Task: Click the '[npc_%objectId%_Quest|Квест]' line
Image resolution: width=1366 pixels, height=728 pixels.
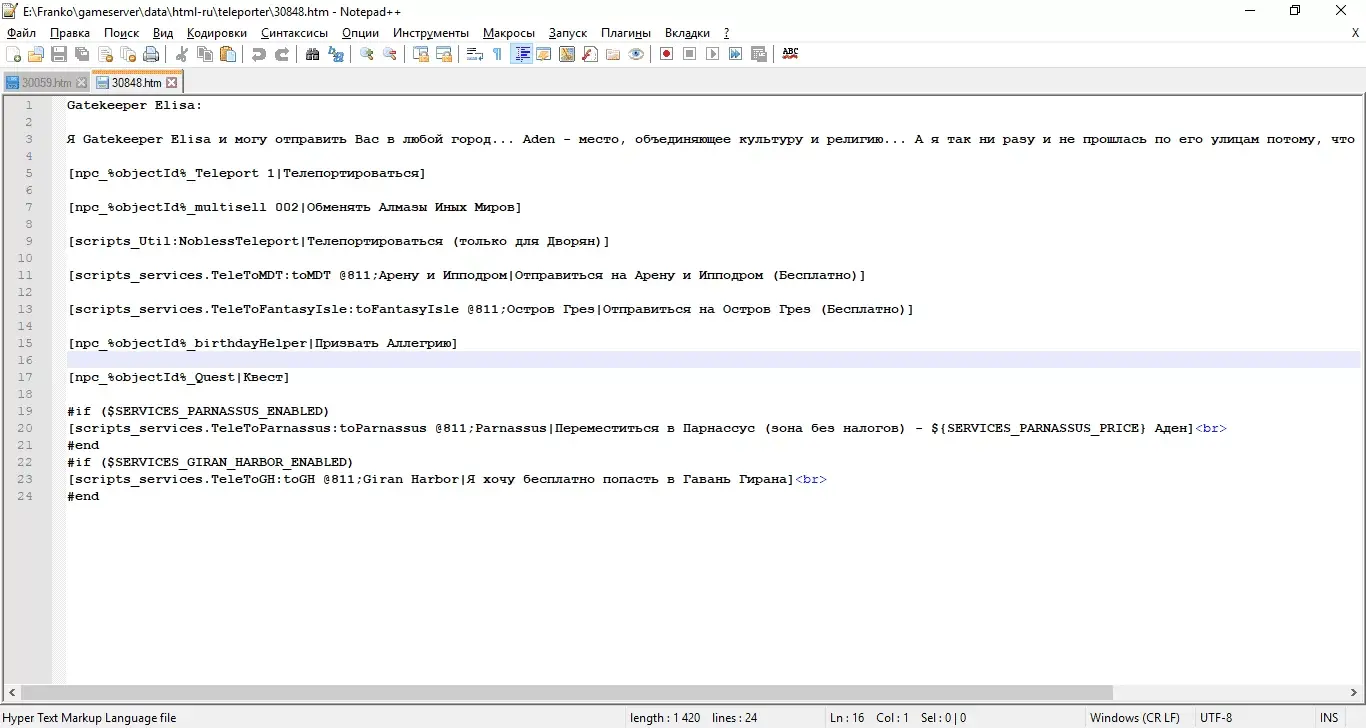Action: [178, 377]
